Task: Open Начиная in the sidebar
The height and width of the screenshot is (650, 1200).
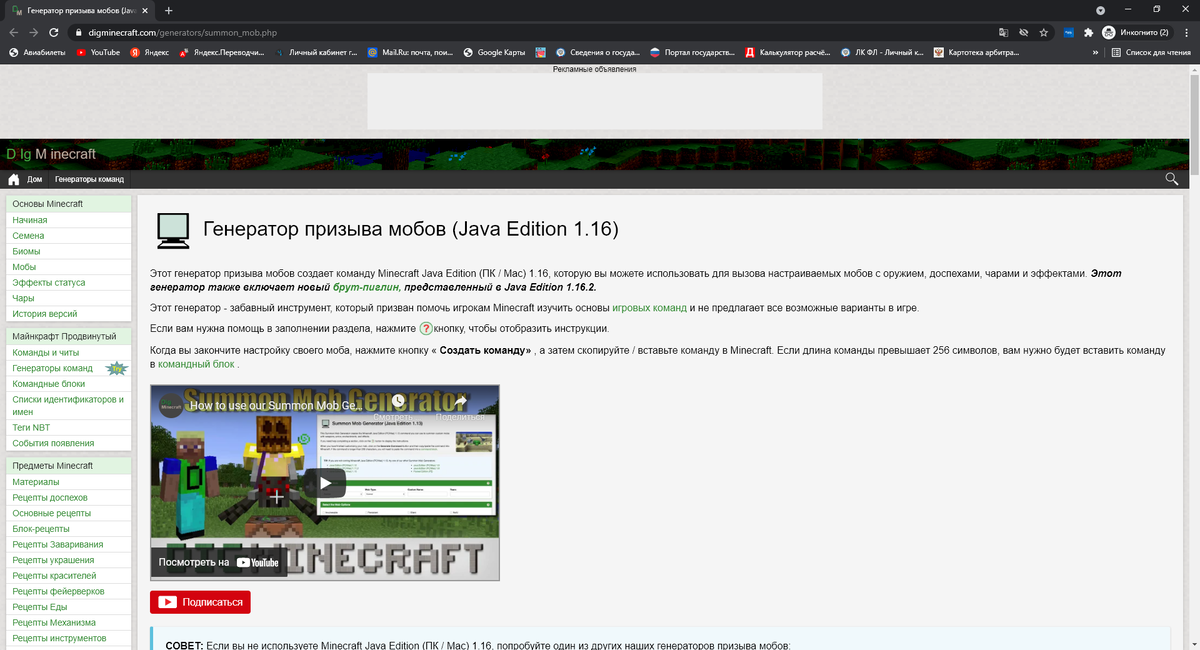Action: [x=30, y=219]
